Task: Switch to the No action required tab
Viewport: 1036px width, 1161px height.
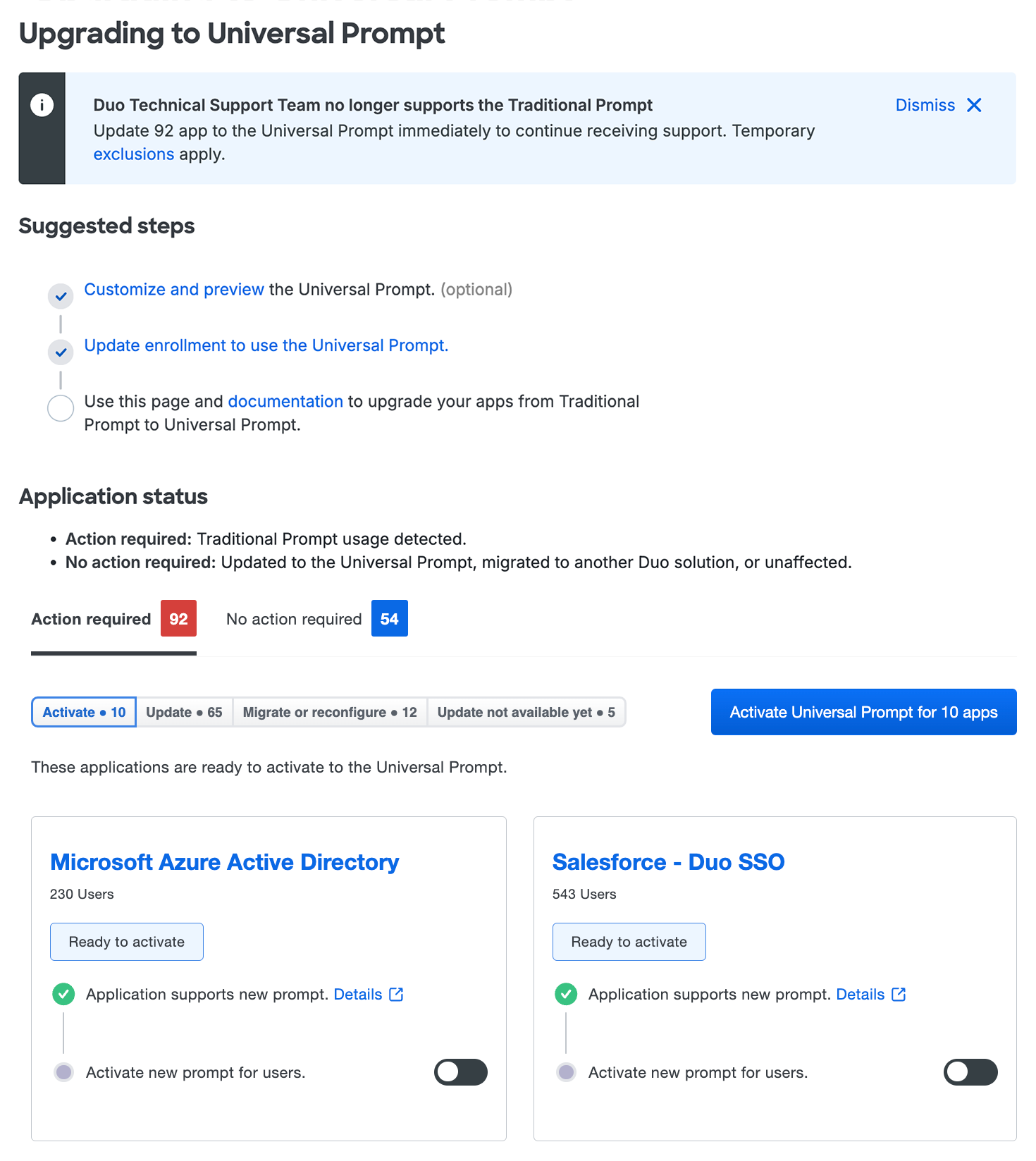Action: click(316, 619)
